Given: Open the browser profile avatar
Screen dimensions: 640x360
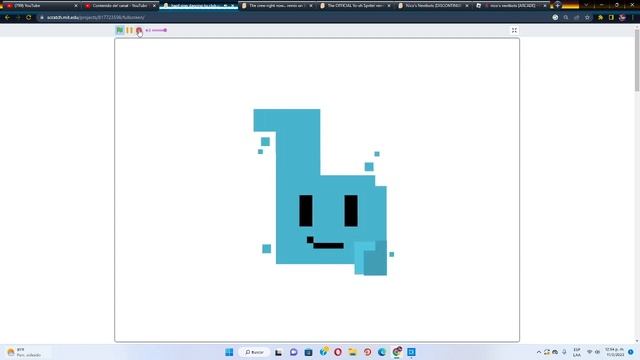Looking at the screenshot, I should tap(622, 18).
